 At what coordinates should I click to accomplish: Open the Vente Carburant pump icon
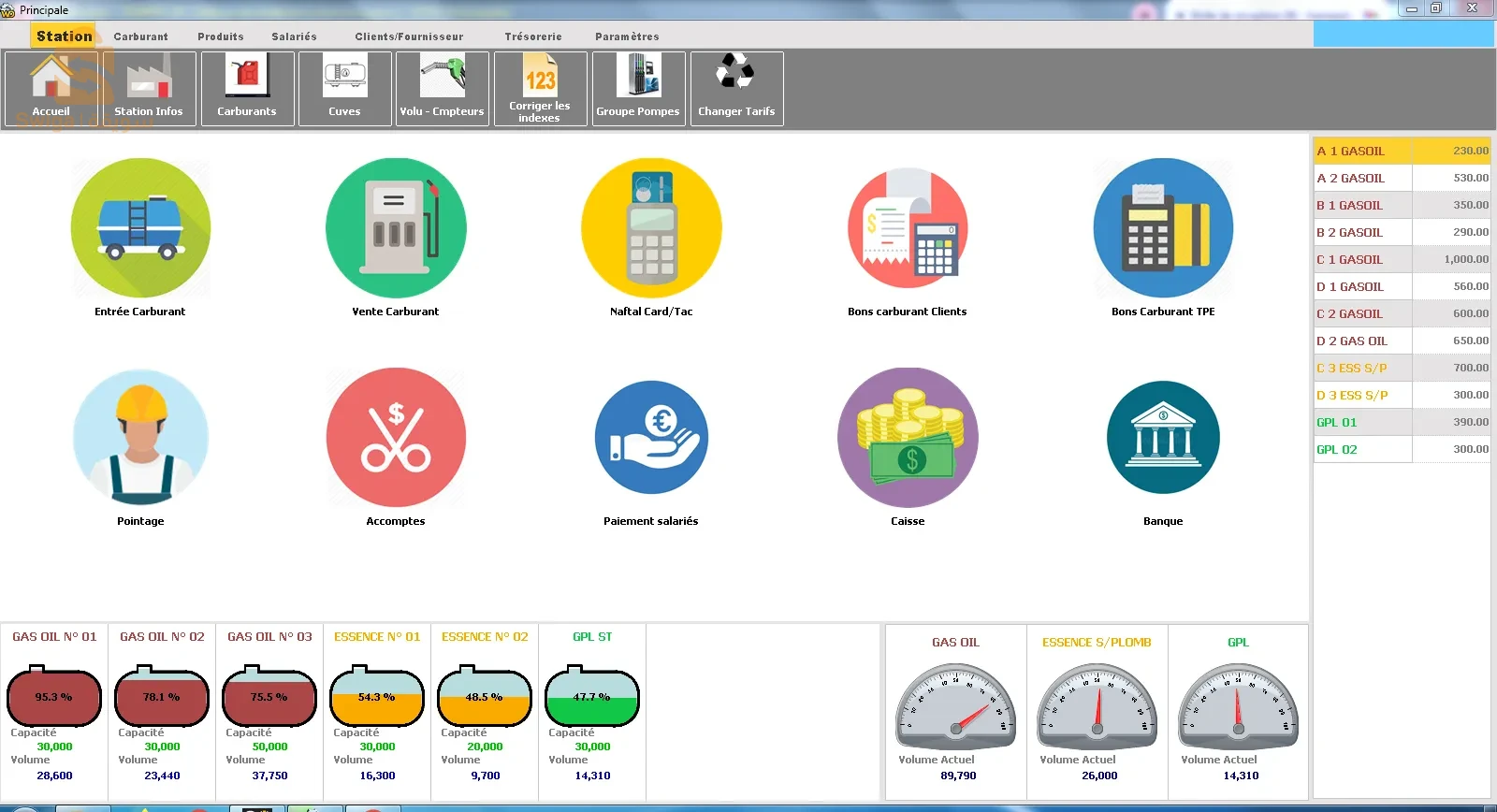point(395,228)
